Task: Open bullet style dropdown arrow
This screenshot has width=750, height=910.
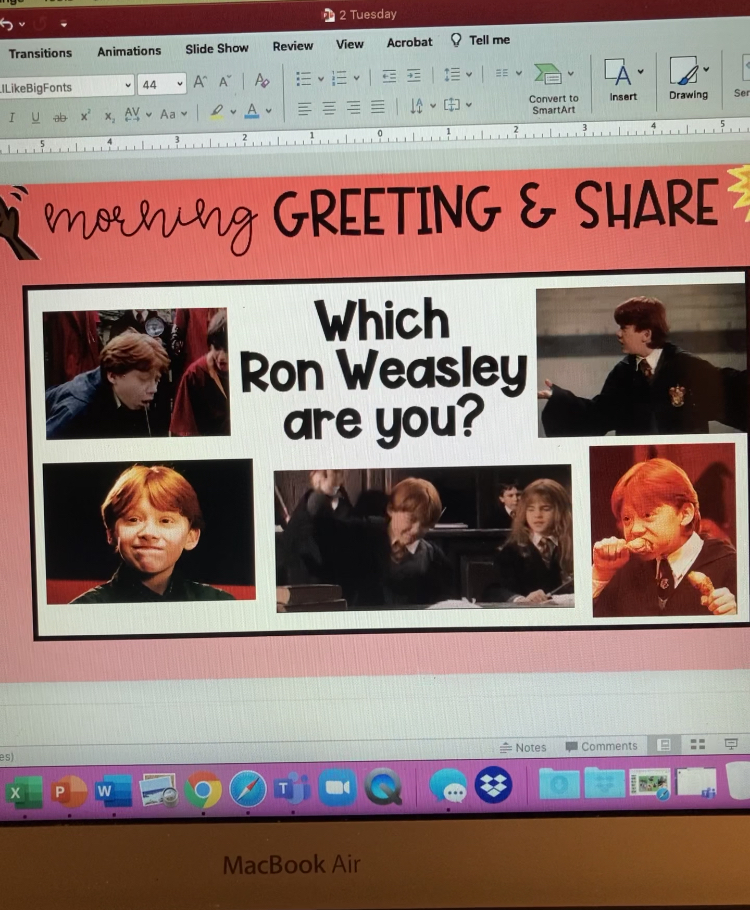Action: (320, 78)
